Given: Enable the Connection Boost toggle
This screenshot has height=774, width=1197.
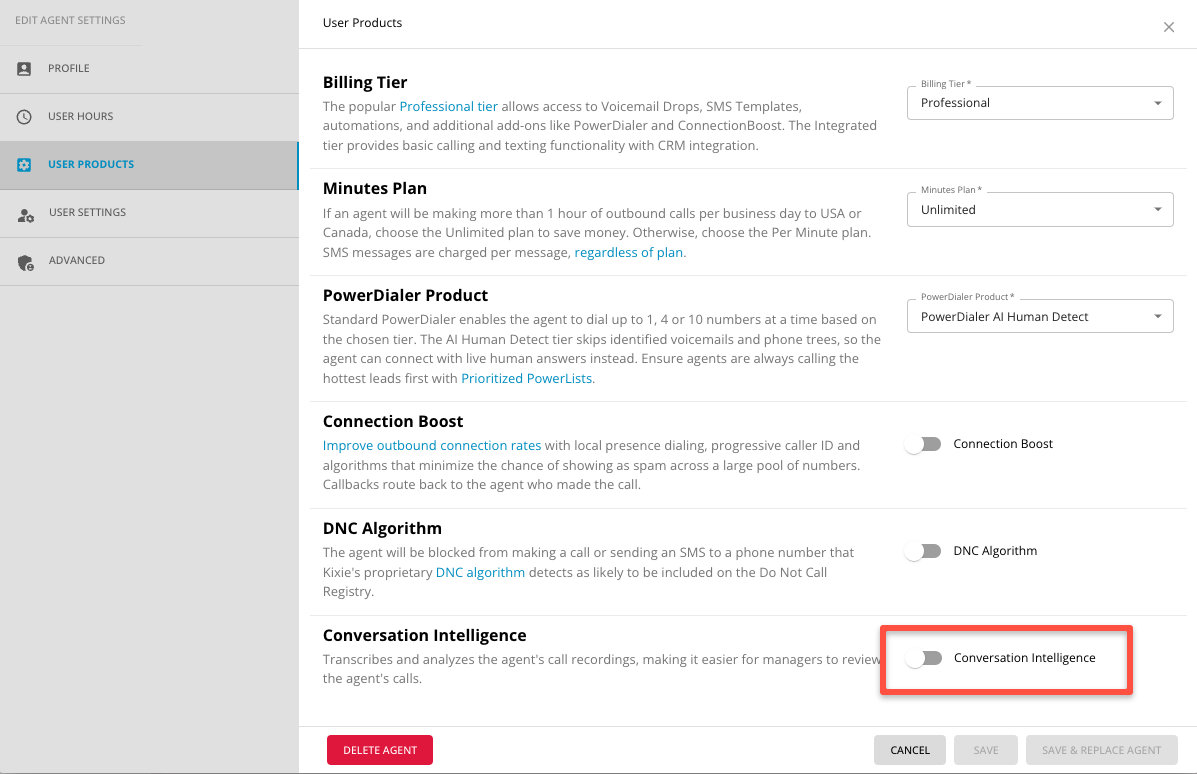Looking at the screenshot, I should click(923, 444).
